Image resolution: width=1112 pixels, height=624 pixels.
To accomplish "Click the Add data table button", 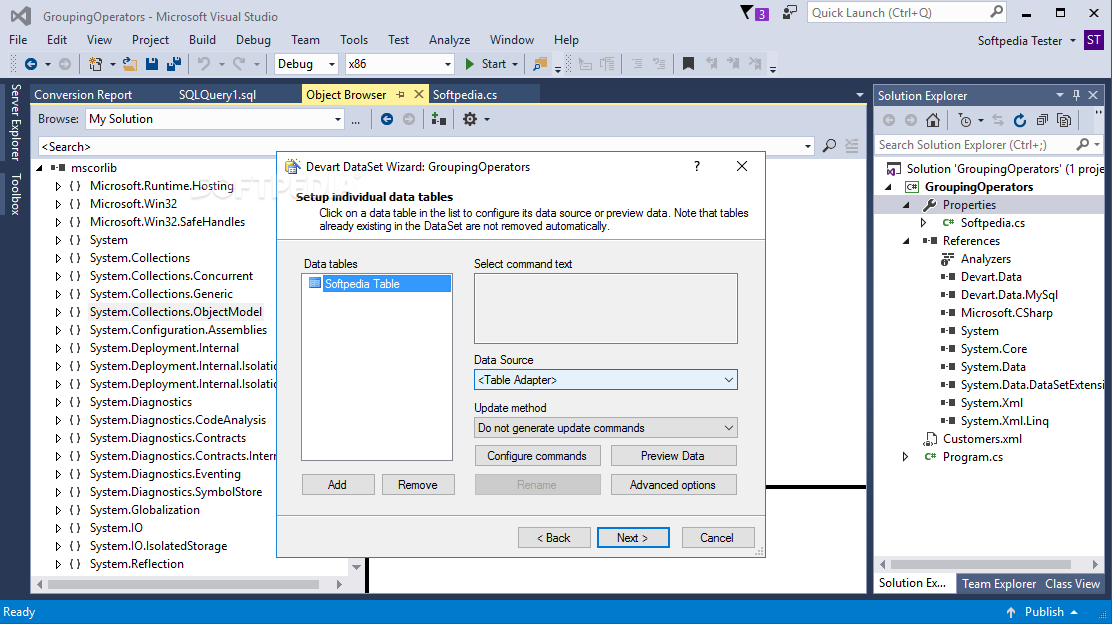I will pos(338,485).
